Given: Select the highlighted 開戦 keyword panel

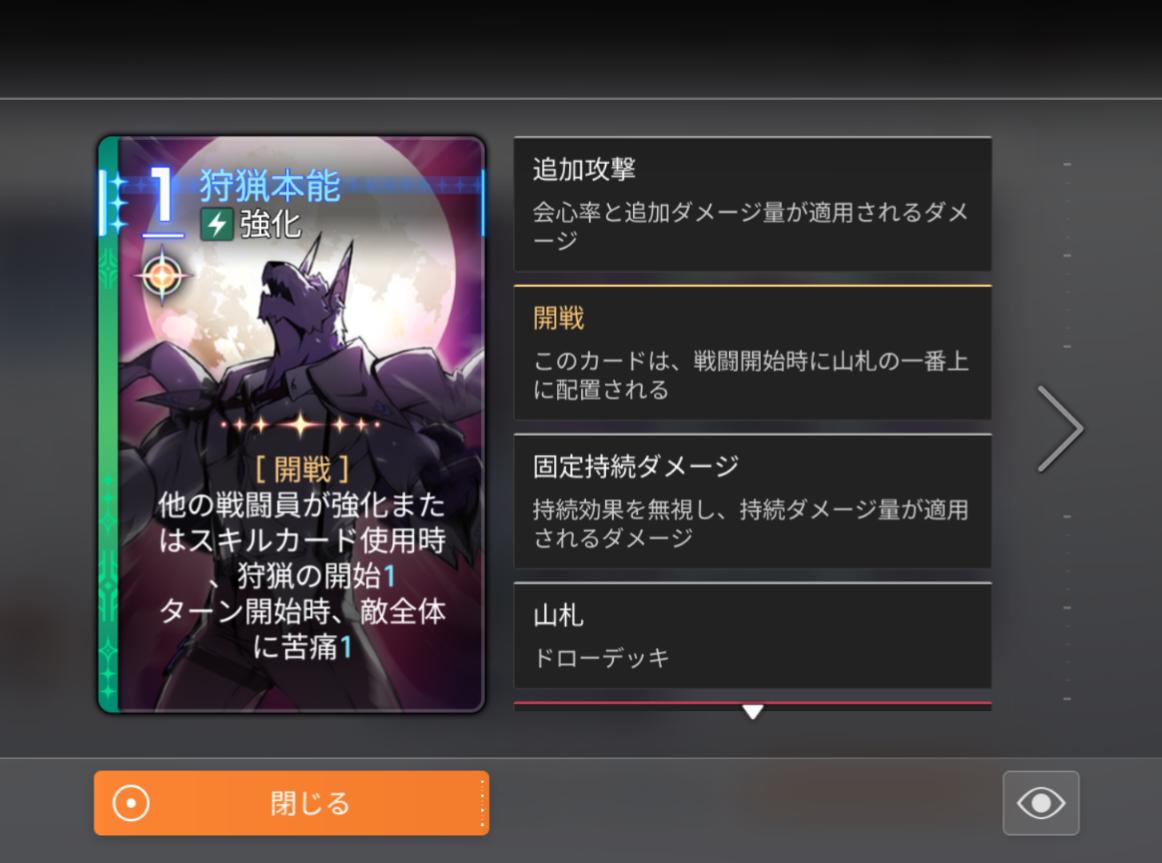Looking at the screenshot, I should coord(752,353).
